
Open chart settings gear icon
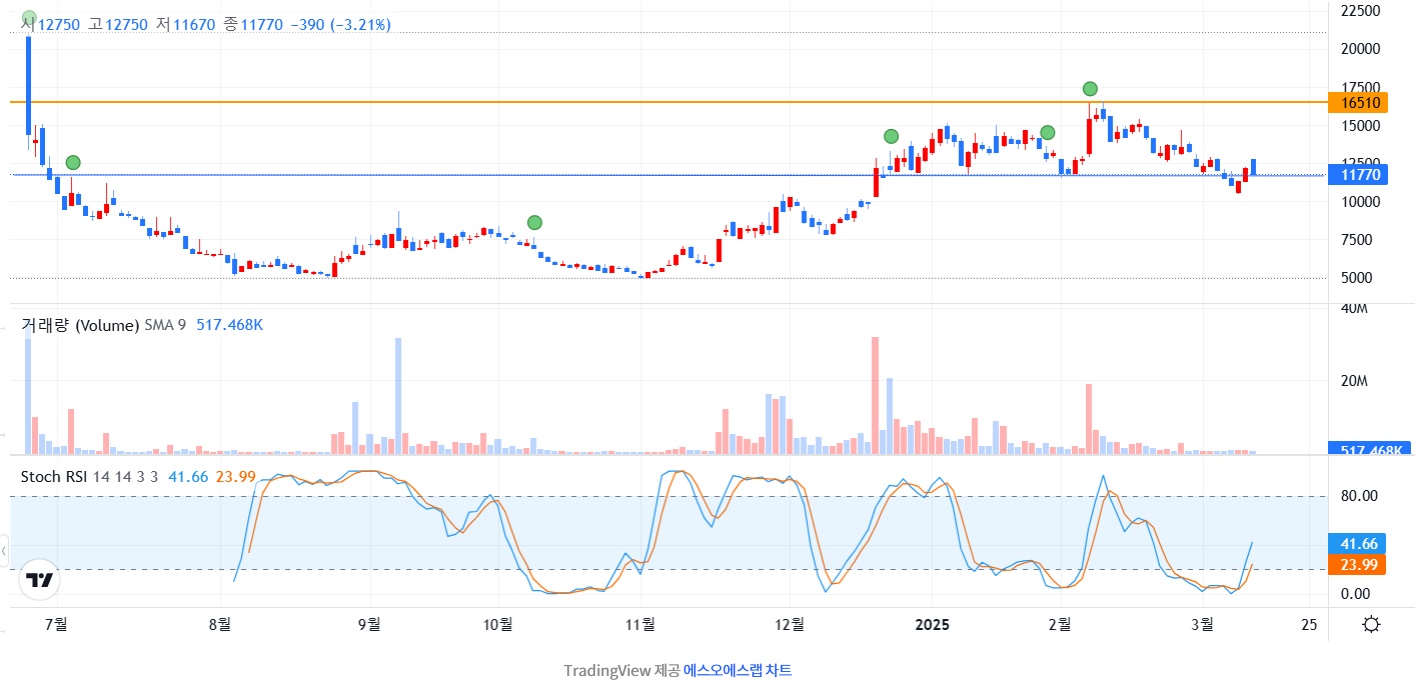1371,625
